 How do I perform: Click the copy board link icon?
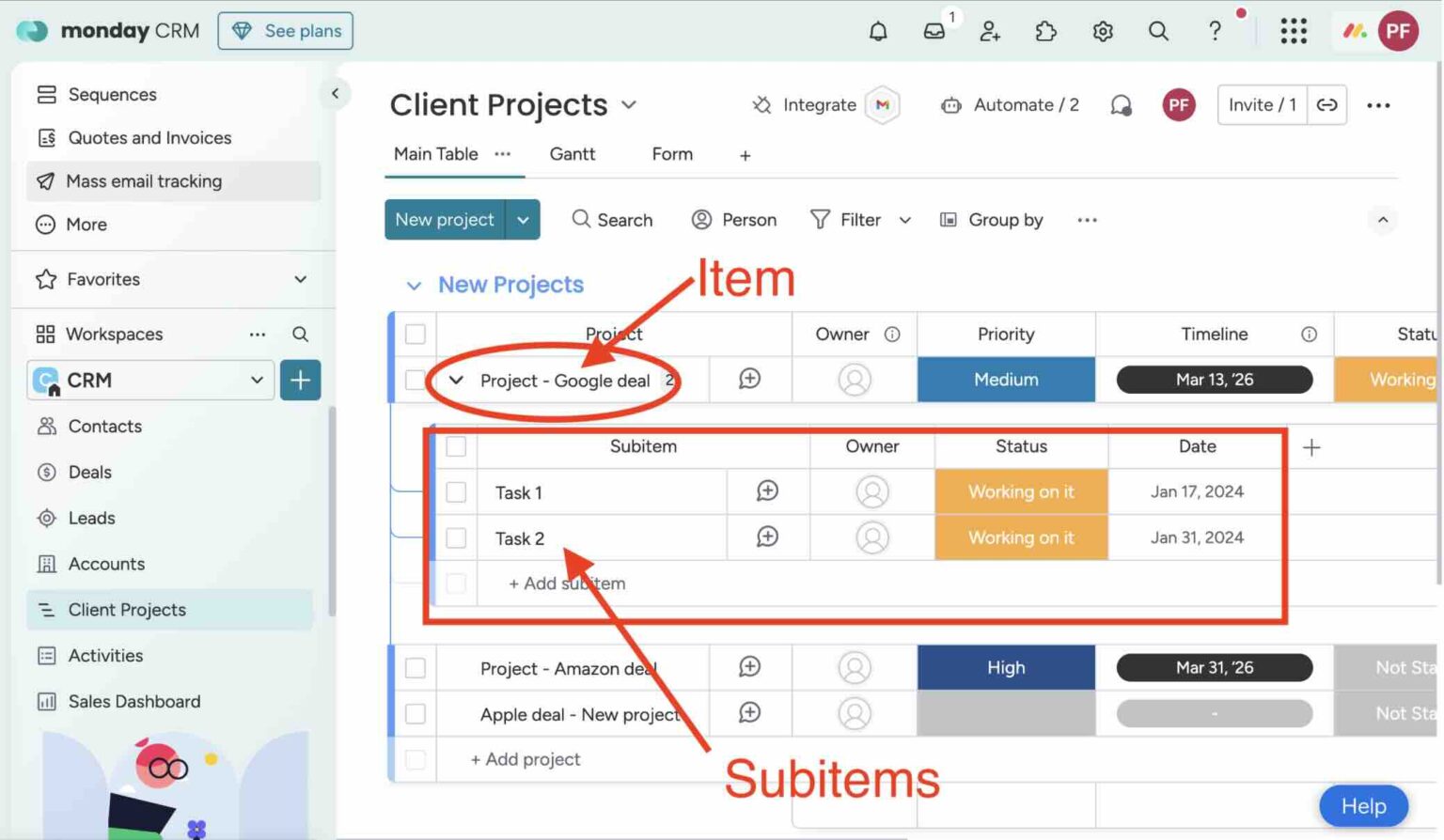coord(1326,105)
